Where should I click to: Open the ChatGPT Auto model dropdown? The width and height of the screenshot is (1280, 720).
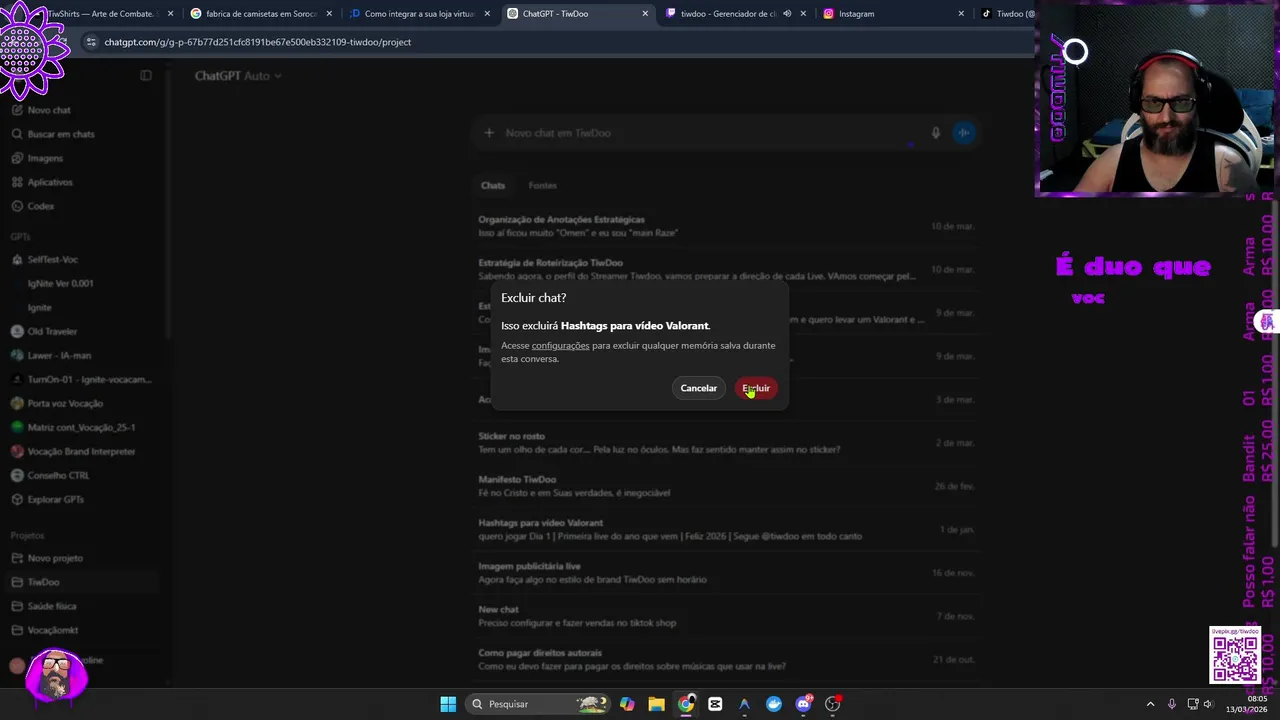(238, 76)
